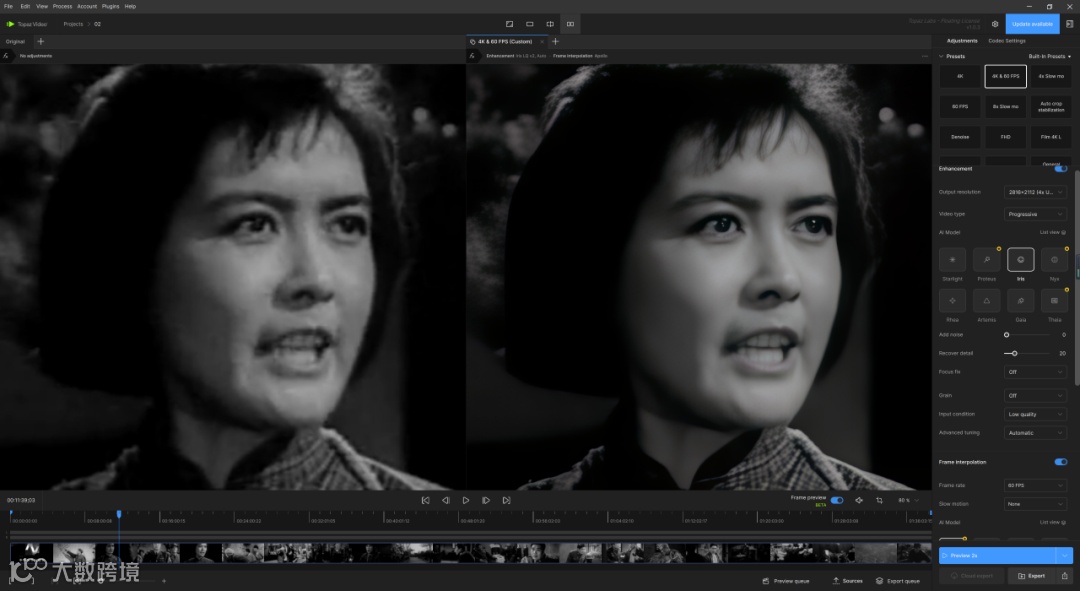The width and height of the screenshot is (1080, 591).
Task: Jump to the last frame
Action: [x=506, y=501]
